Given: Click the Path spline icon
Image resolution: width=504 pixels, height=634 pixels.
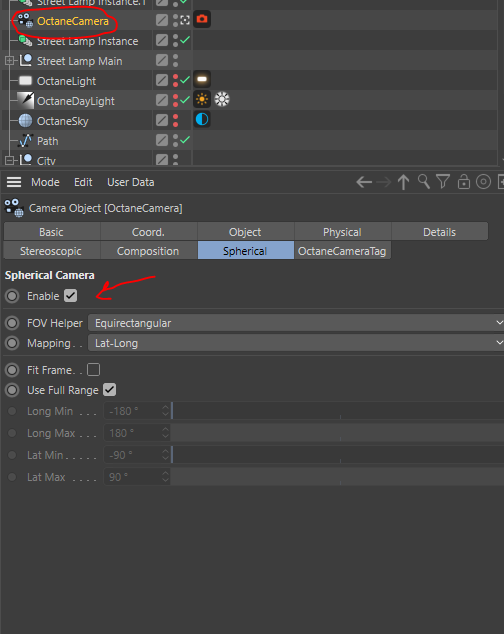Looking at the screenshot, I should tap(25, 140).
